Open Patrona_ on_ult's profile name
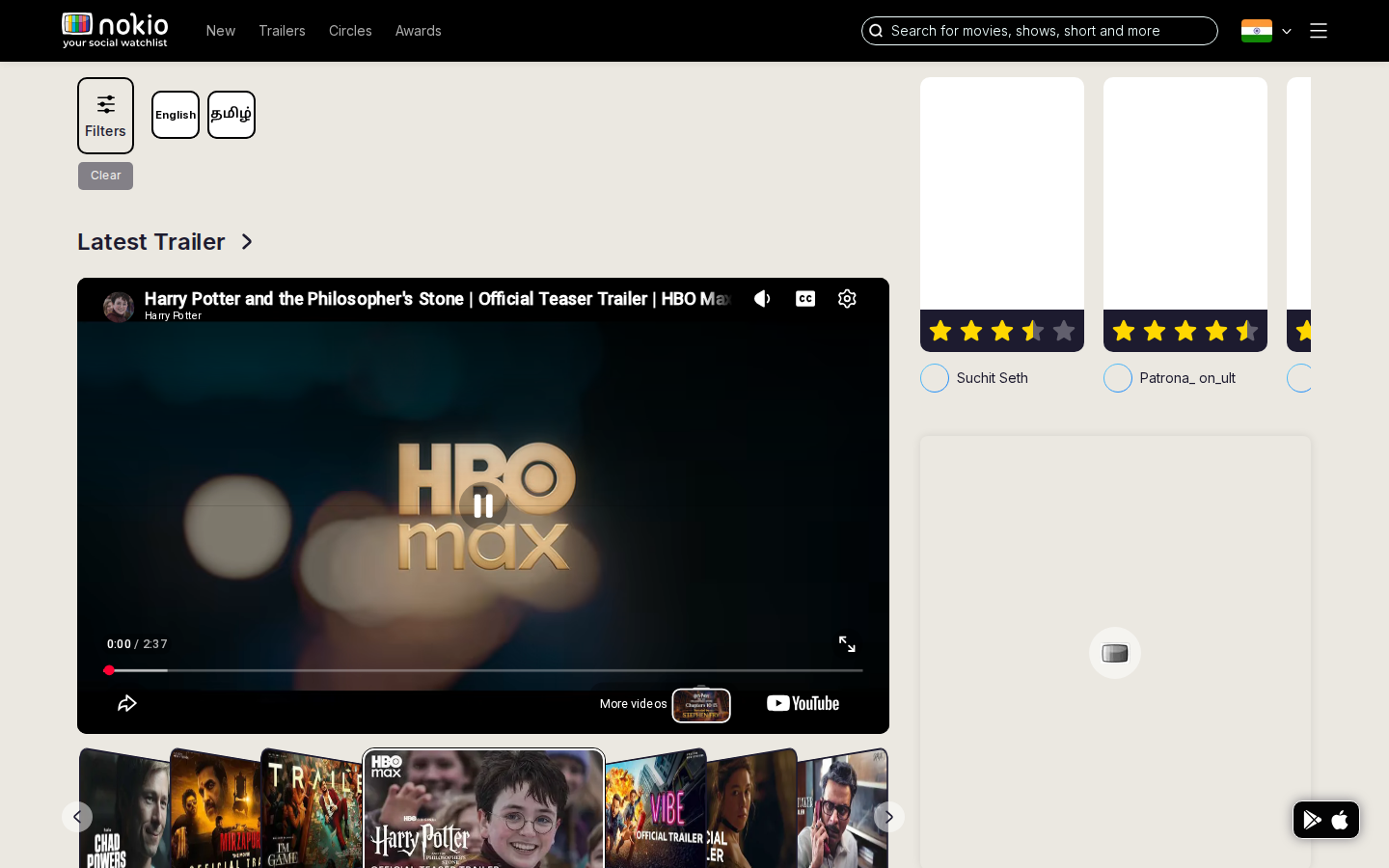This screenshot has height=868, width=1389. tap(1187, 378)
